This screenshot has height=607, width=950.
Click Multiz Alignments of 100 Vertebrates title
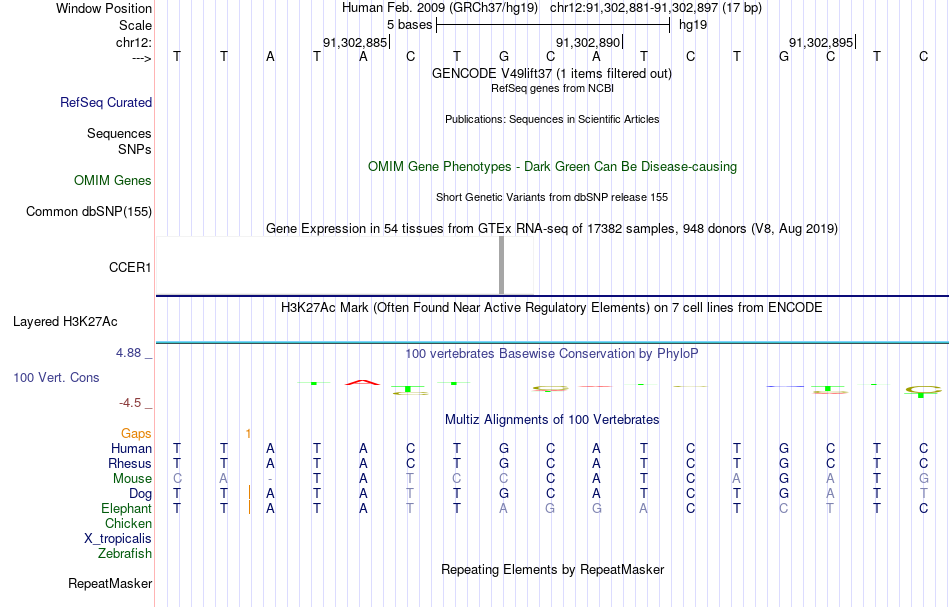pos(552,419)
